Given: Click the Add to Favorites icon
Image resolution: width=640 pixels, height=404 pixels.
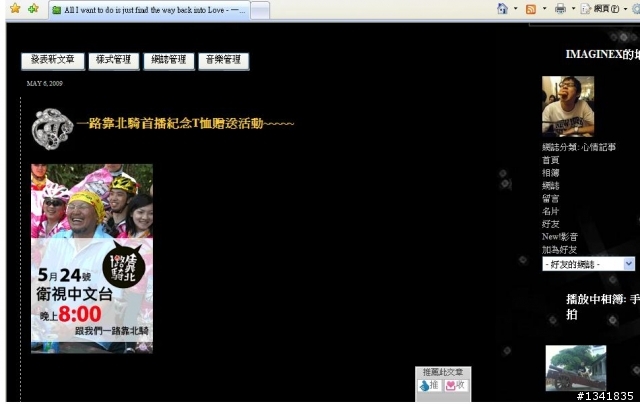Looking at the screenshot, I should click(x=33, y=8).
